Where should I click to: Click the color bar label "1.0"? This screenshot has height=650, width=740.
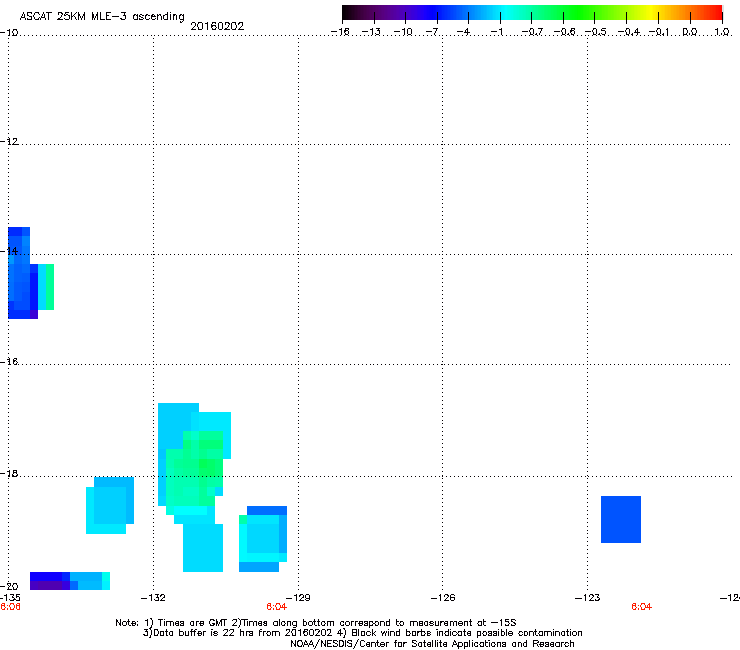click(722, 32)
